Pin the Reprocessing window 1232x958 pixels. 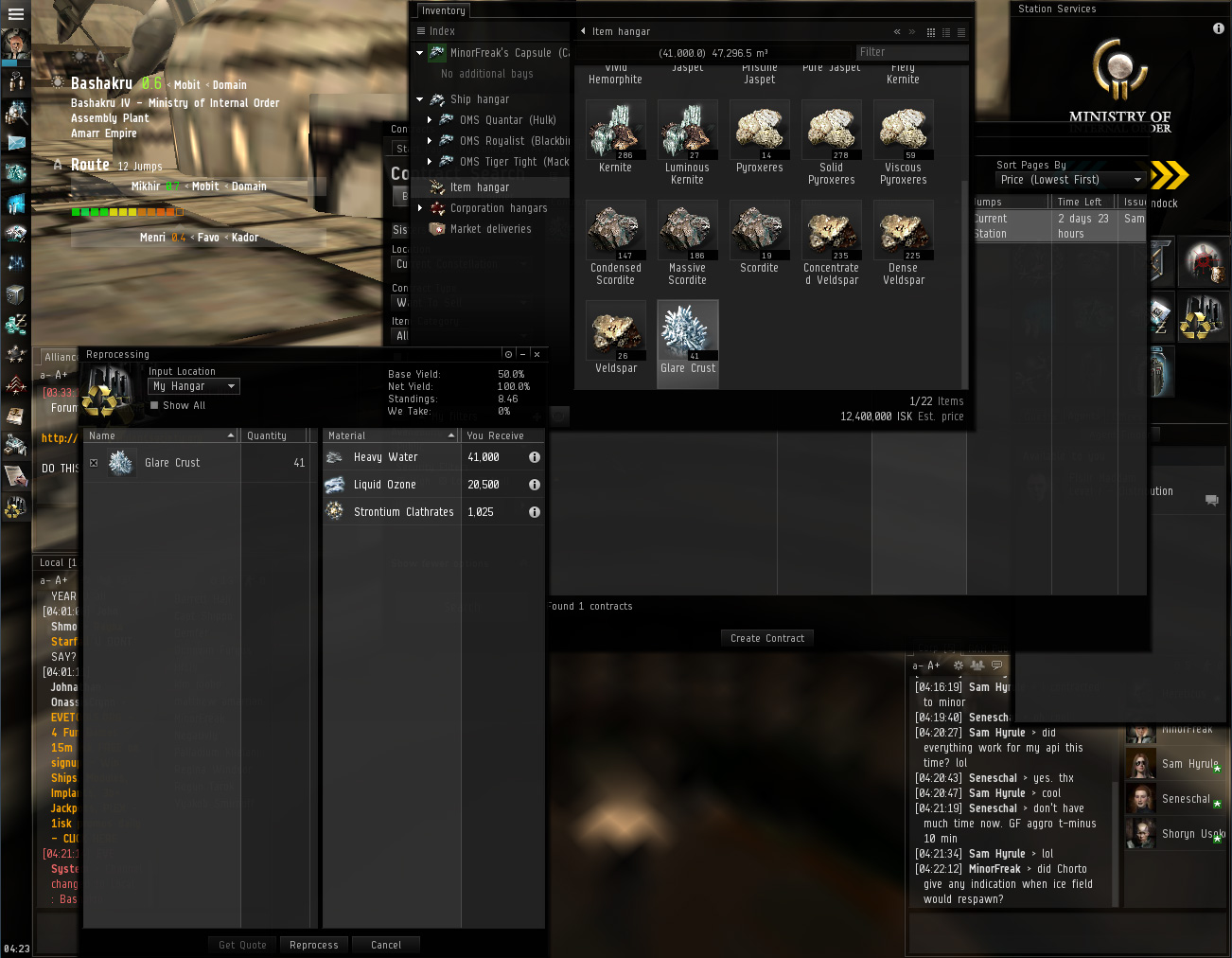point(508,354)
